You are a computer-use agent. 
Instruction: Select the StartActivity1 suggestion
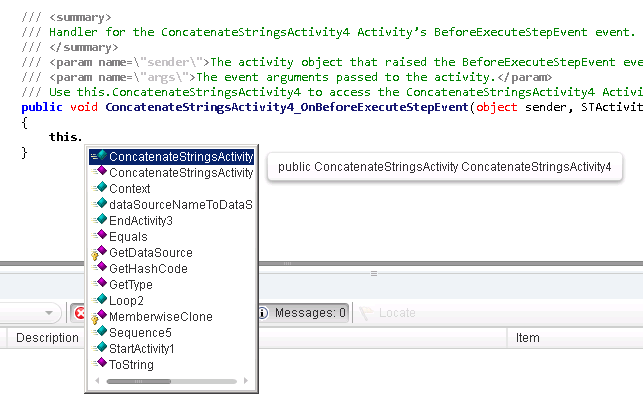tap(142, 348)
